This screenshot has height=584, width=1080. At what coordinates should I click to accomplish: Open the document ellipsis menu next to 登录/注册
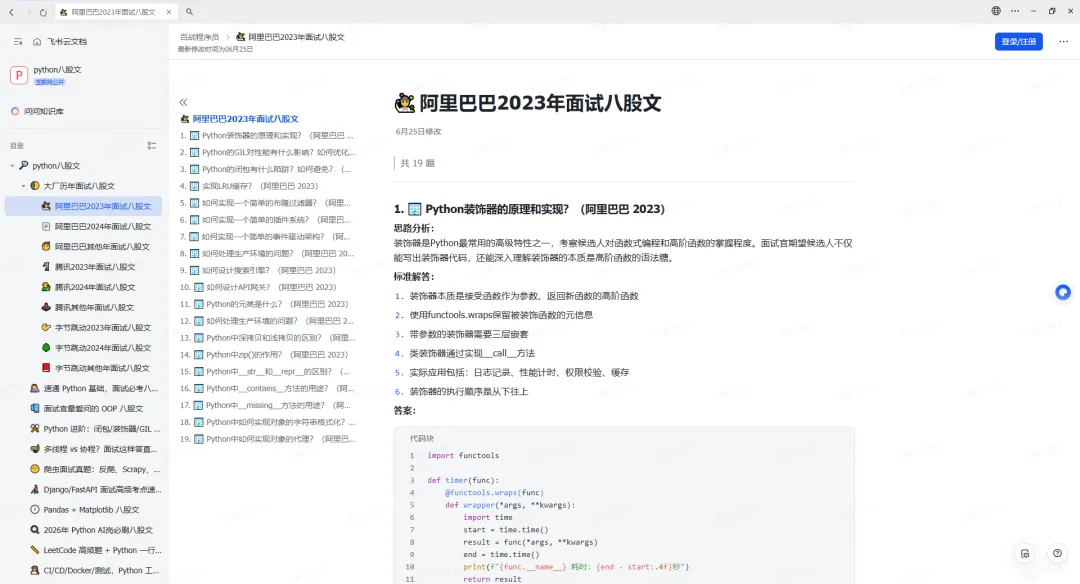click(1063, 41)
